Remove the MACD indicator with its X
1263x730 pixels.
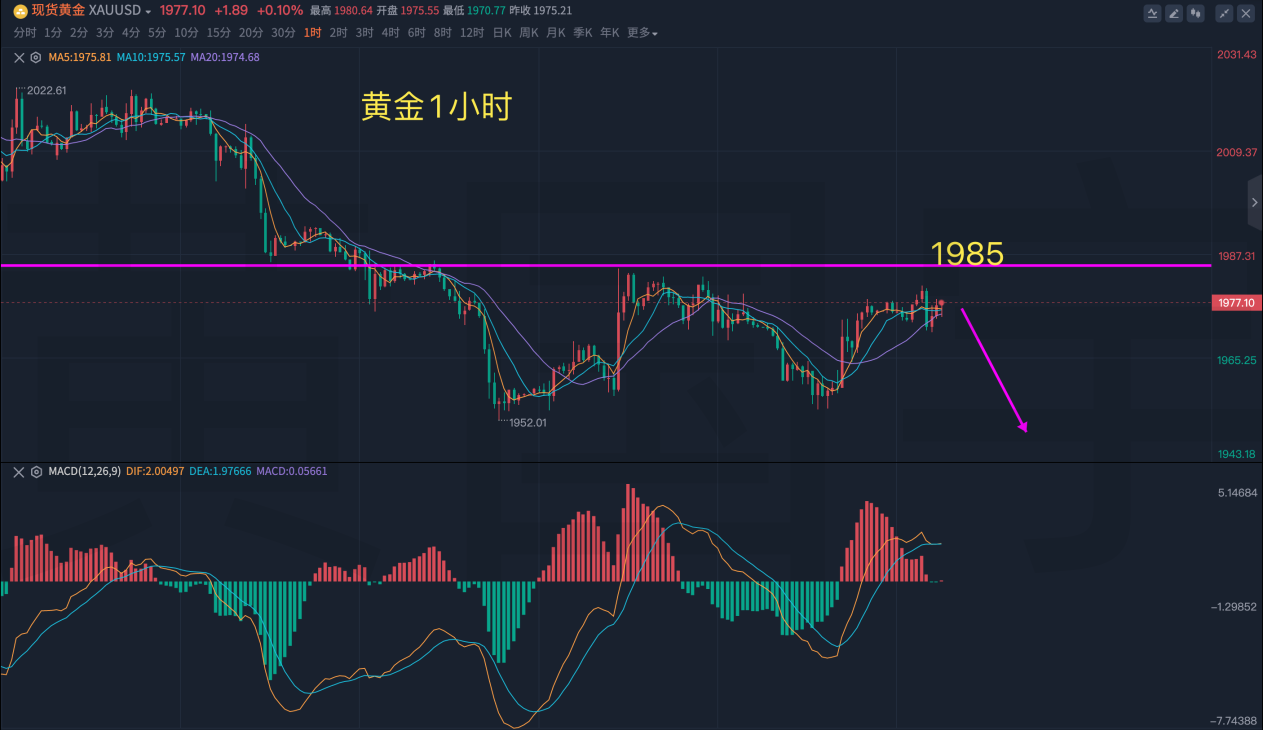[x=19, y=471]
